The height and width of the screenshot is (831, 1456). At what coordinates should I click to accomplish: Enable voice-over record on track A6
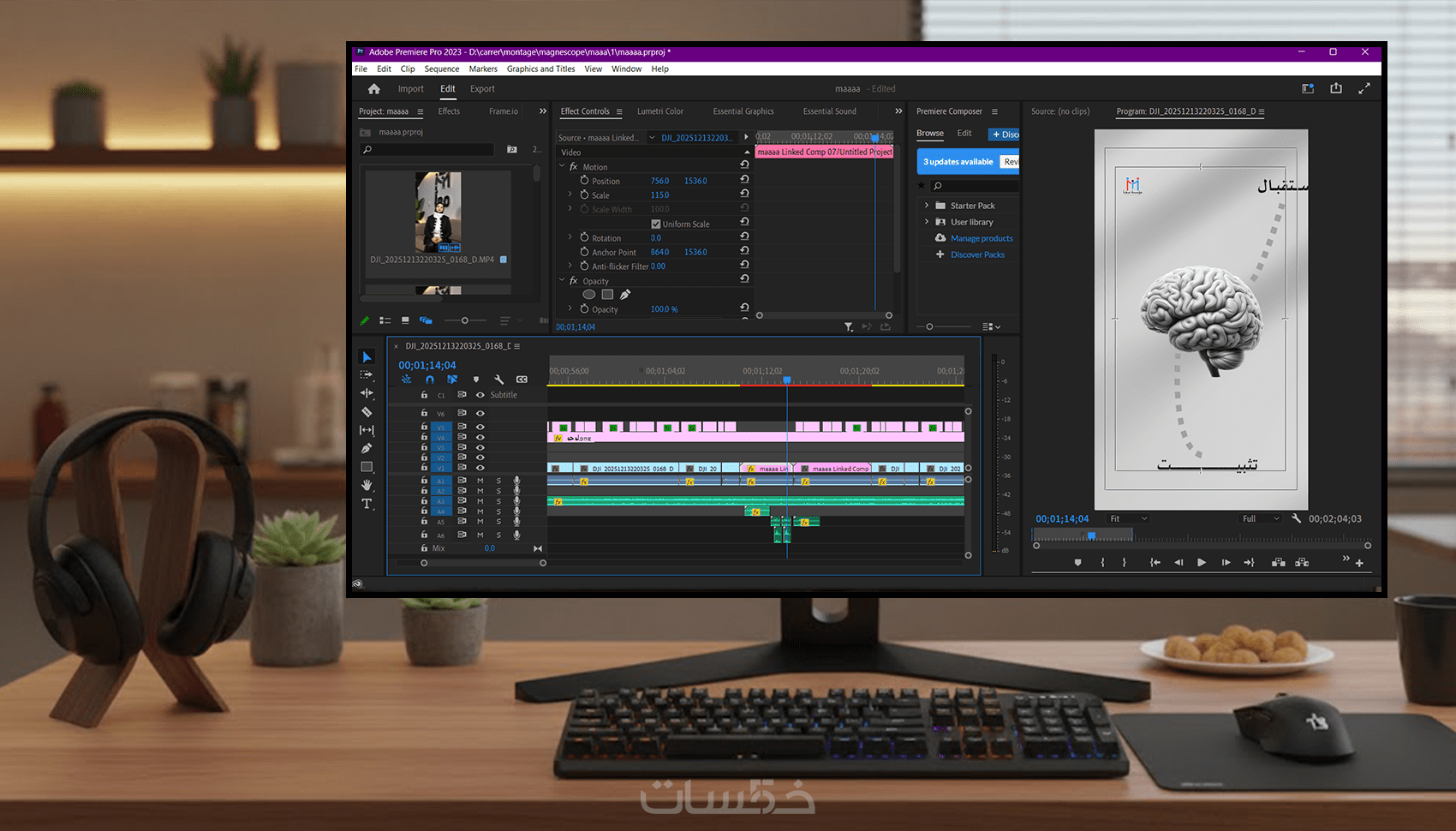(x=516, y=535)
